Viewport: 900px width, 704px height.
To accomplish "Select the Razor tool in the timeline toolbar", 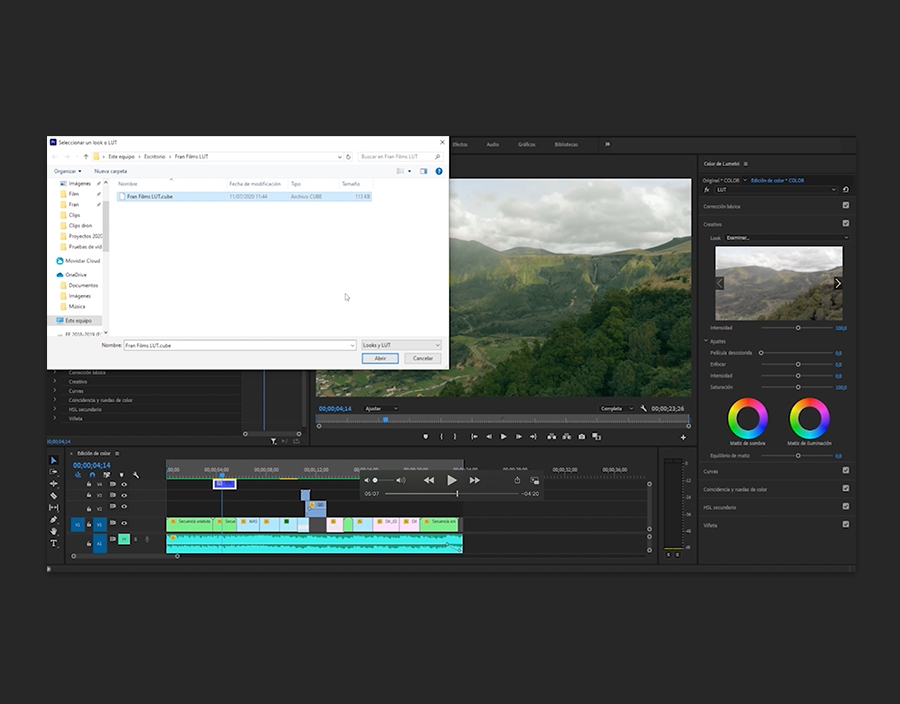I will (x=54, y=496).
